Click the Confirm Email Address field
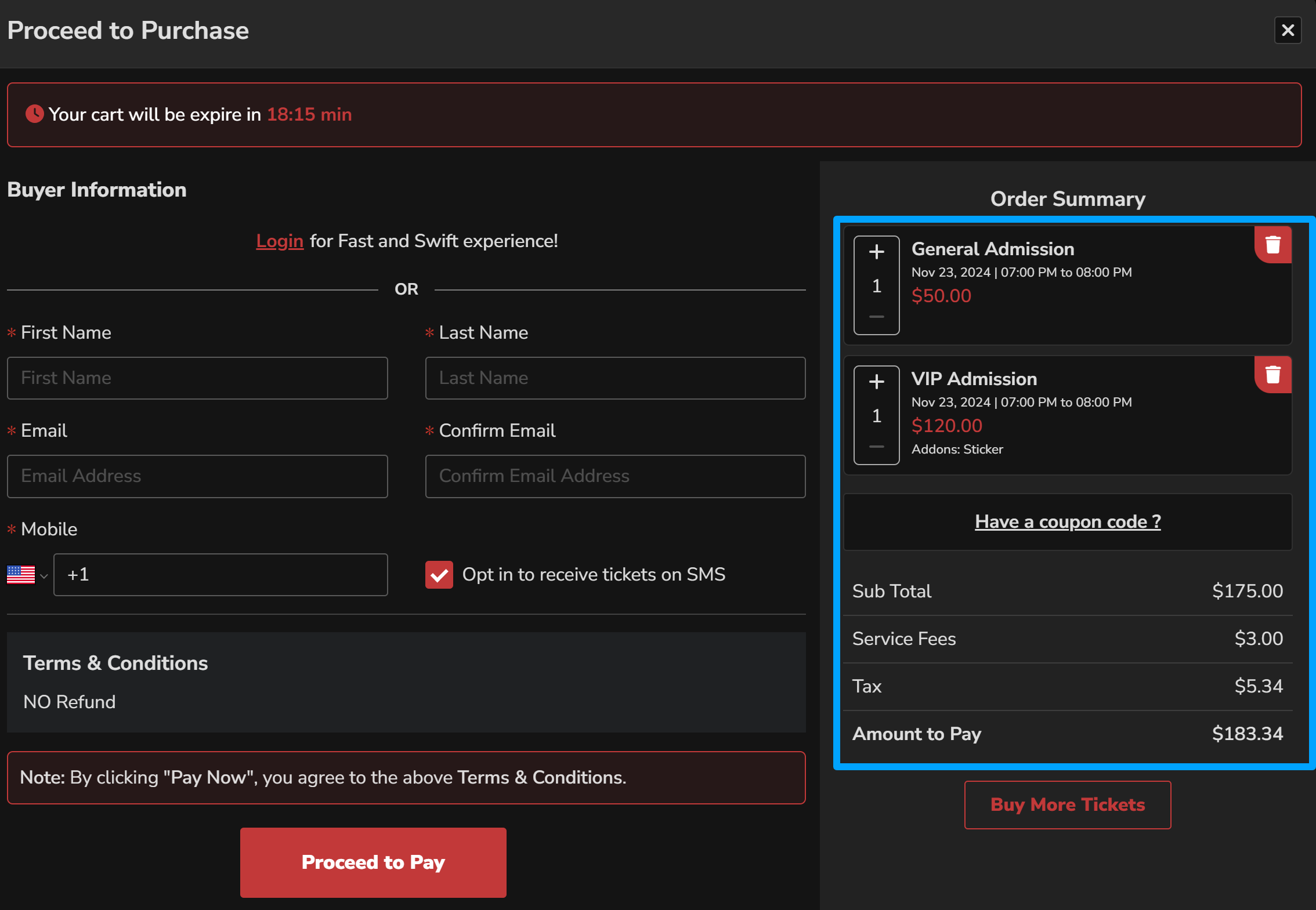The image size is (1316, 910). [615, 476]
